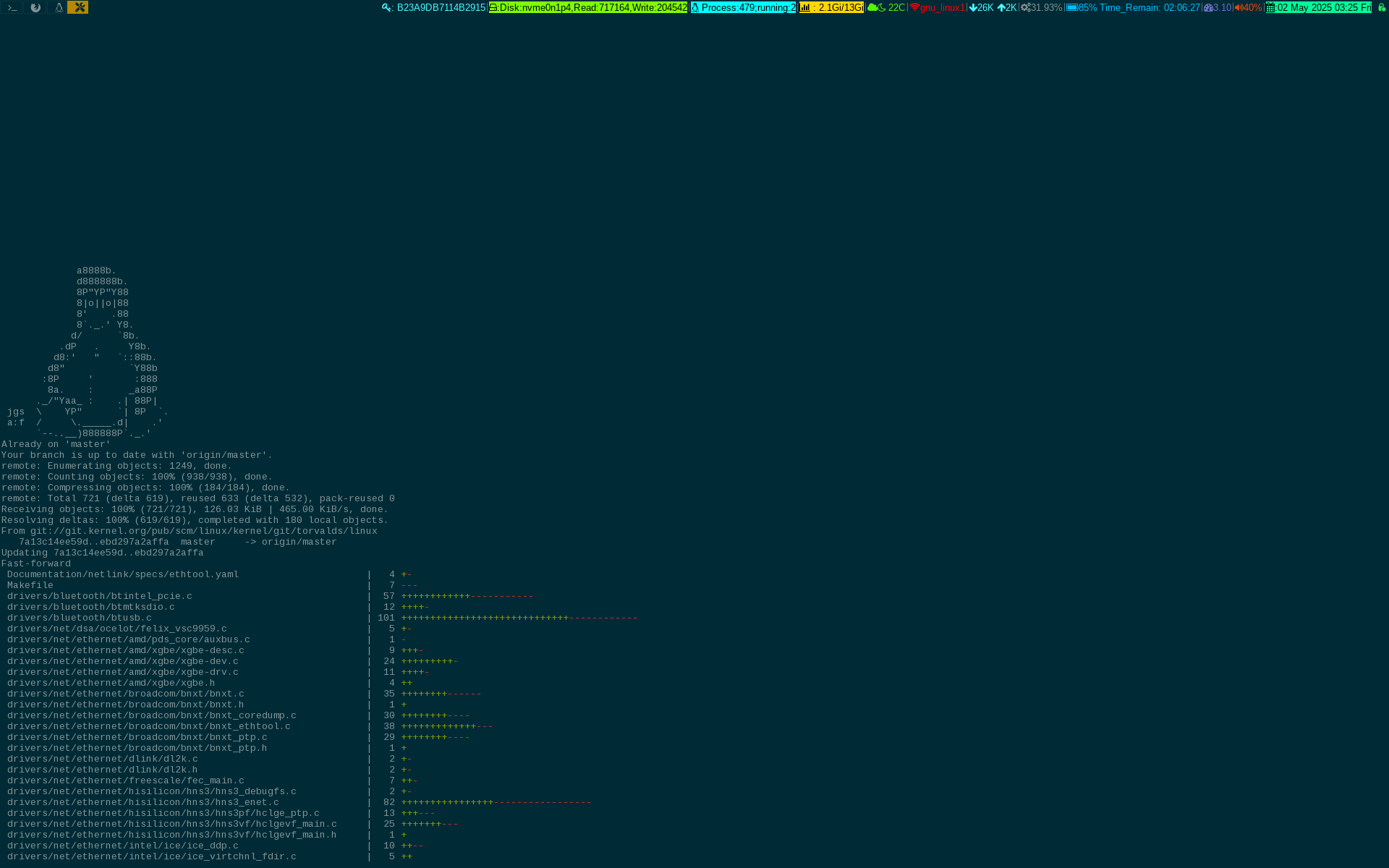Click the bnxt_coredump.c file path
This screenshot has width=1389, height=868.
coord(152,715)
